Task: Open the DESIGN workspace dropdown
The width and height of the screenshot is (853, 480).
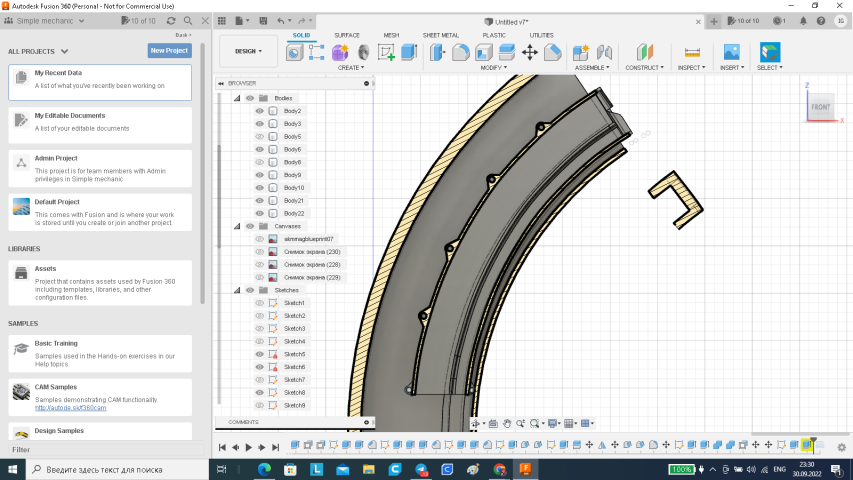Action: pyautogui.click(x=249, y=51)
